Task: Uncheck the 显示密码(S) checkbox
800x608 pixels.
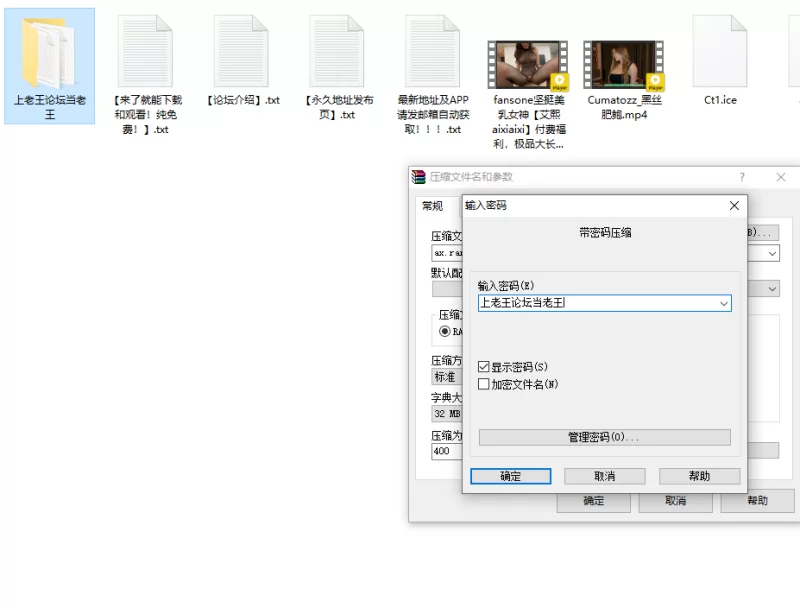Action: 484,367
